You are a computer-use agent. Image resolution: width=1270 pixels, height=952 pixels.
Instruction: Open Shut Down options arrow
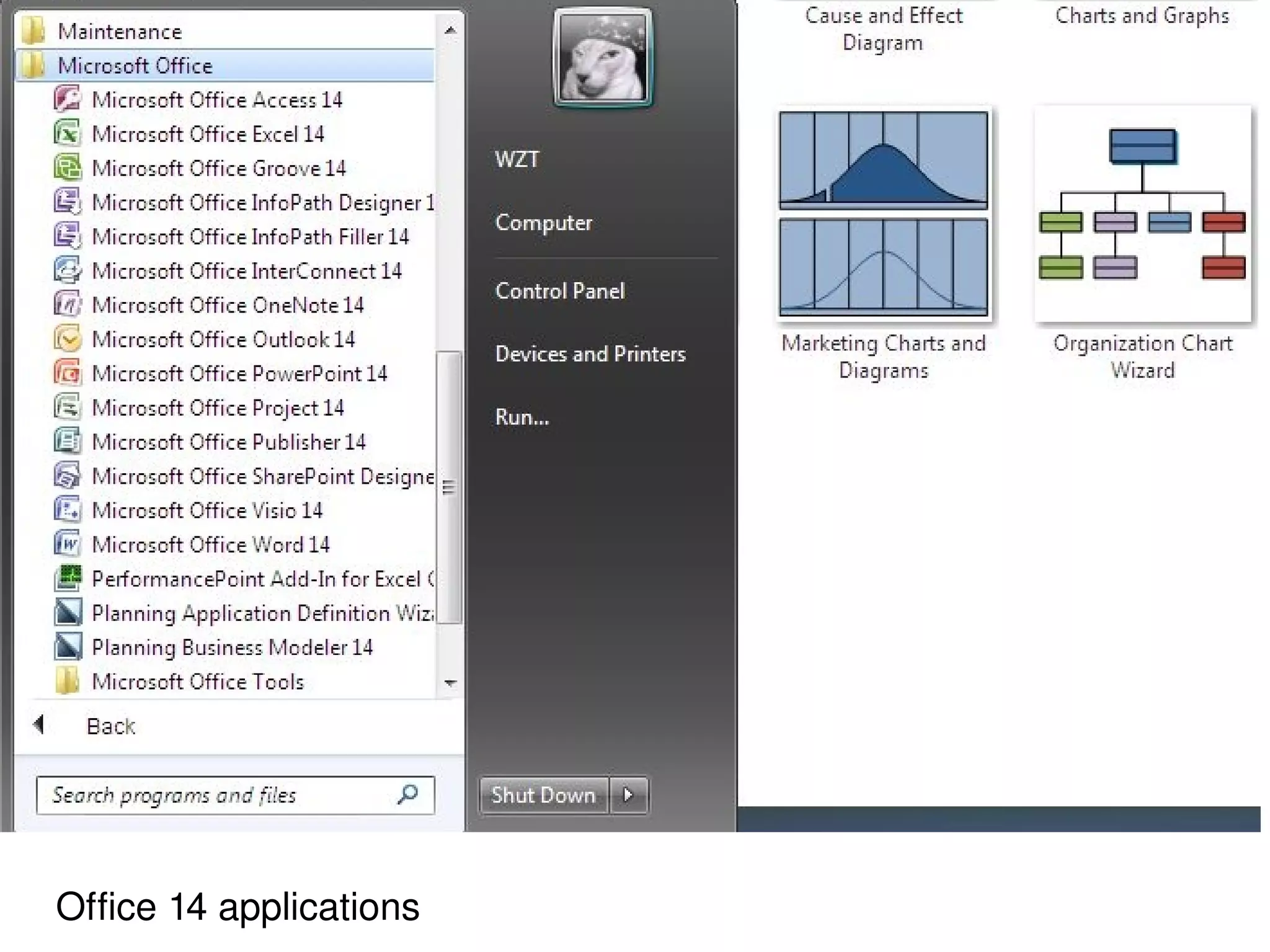click(x=628, y=795)
